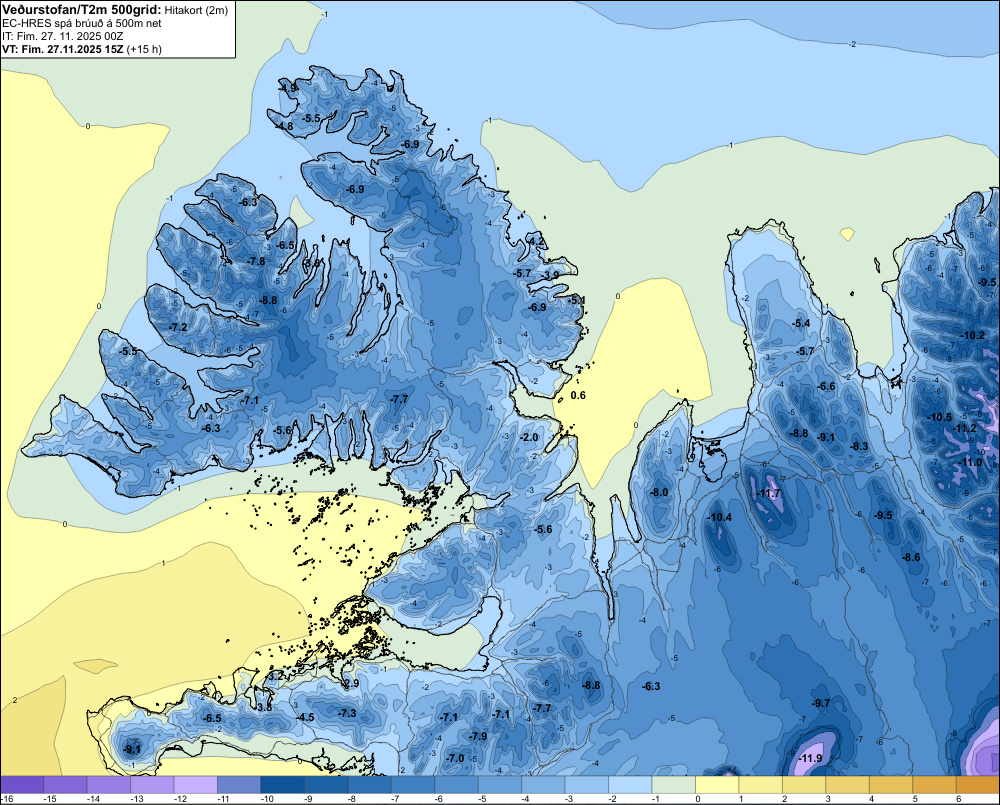Click the -4.5 temperature value
Image resolution: width=1000 pixels, height=805 pixels.
[306, 718]
